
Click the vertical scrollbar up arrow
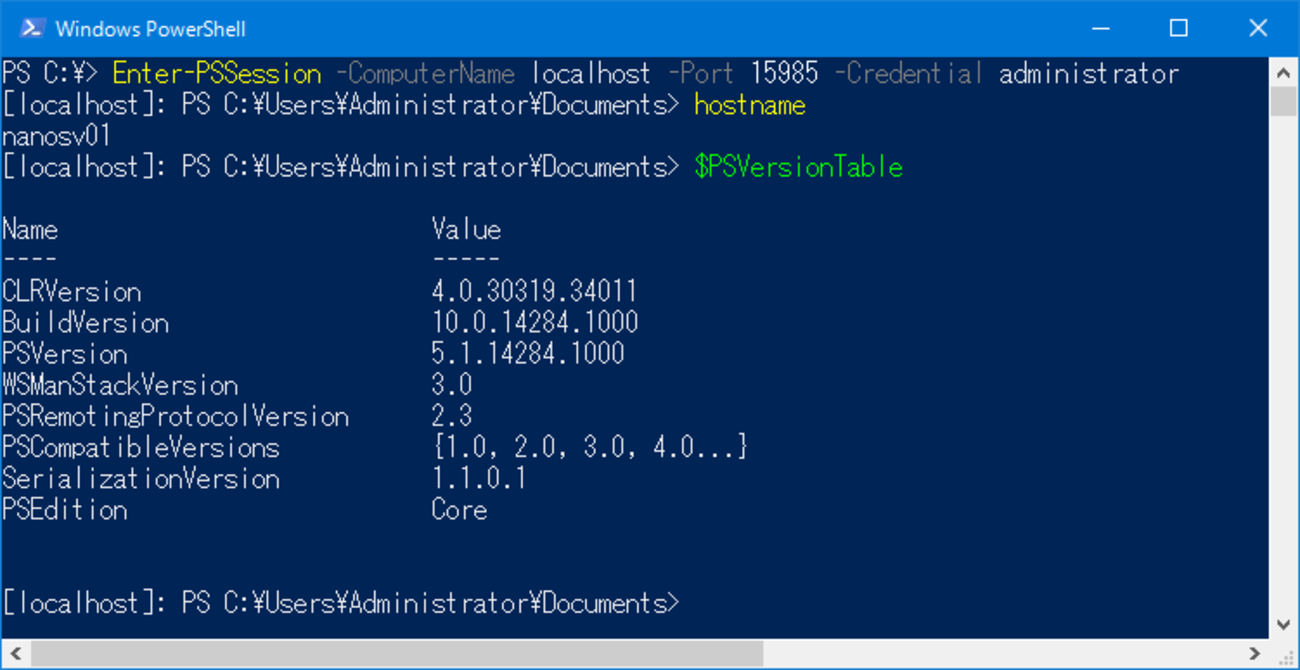[1283, 72]
